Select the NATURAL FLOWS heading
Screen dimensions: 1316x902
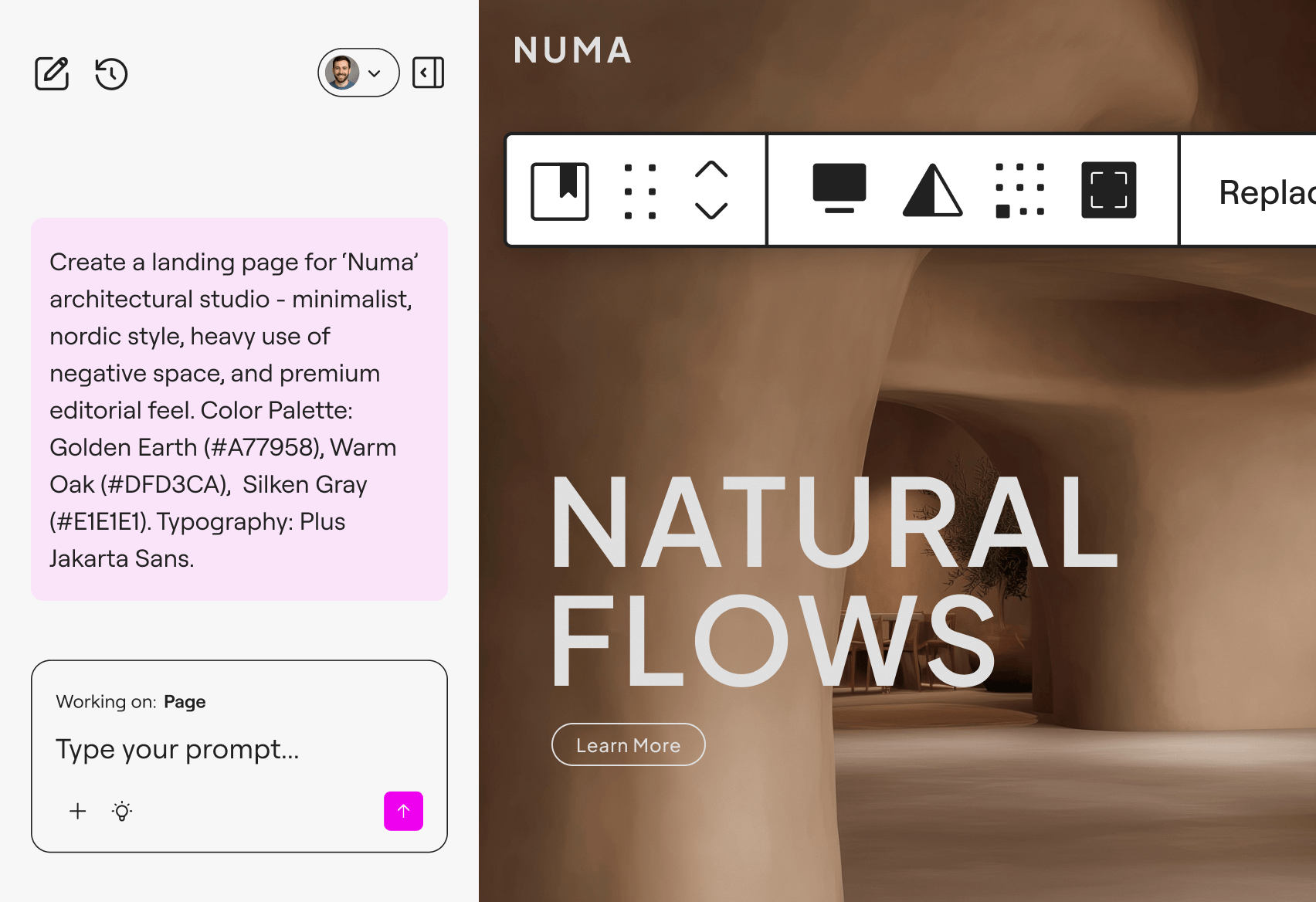point(834,579)
